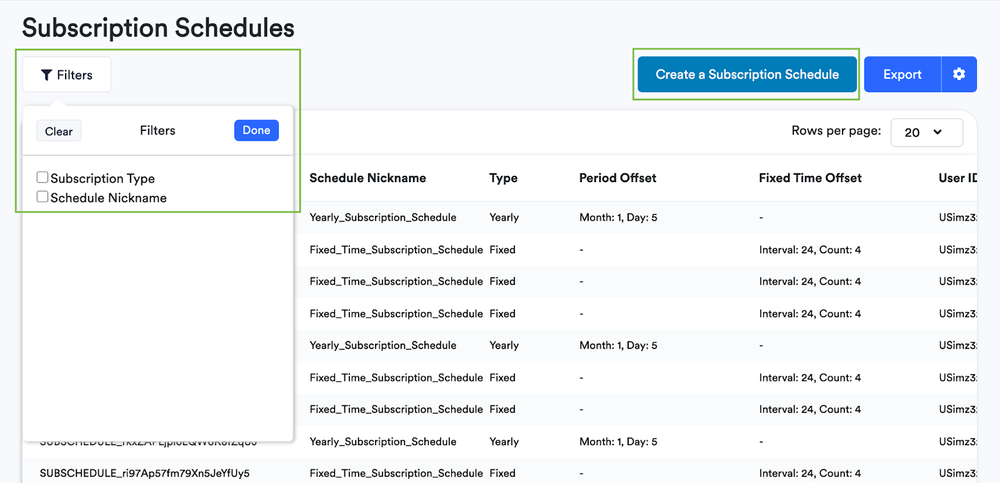
Task: Click Create a Subscription Schedule button
Action: [x=747, y=75]
